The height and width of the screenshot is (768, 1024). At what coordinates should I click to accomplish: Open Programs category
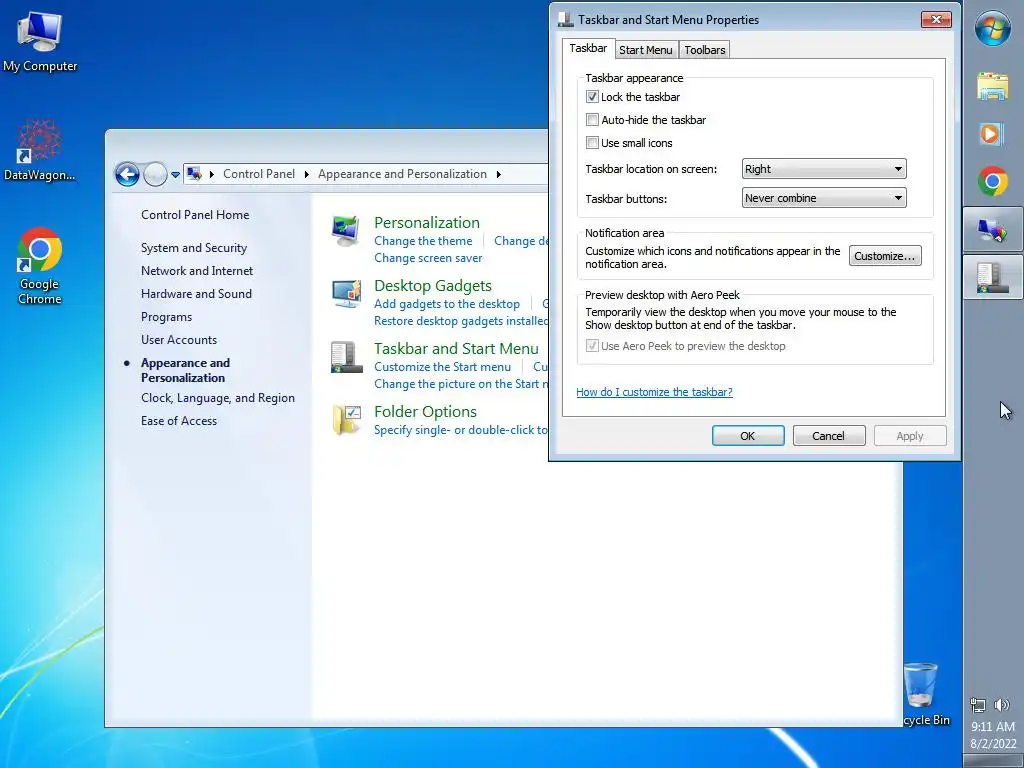point(167,317)
